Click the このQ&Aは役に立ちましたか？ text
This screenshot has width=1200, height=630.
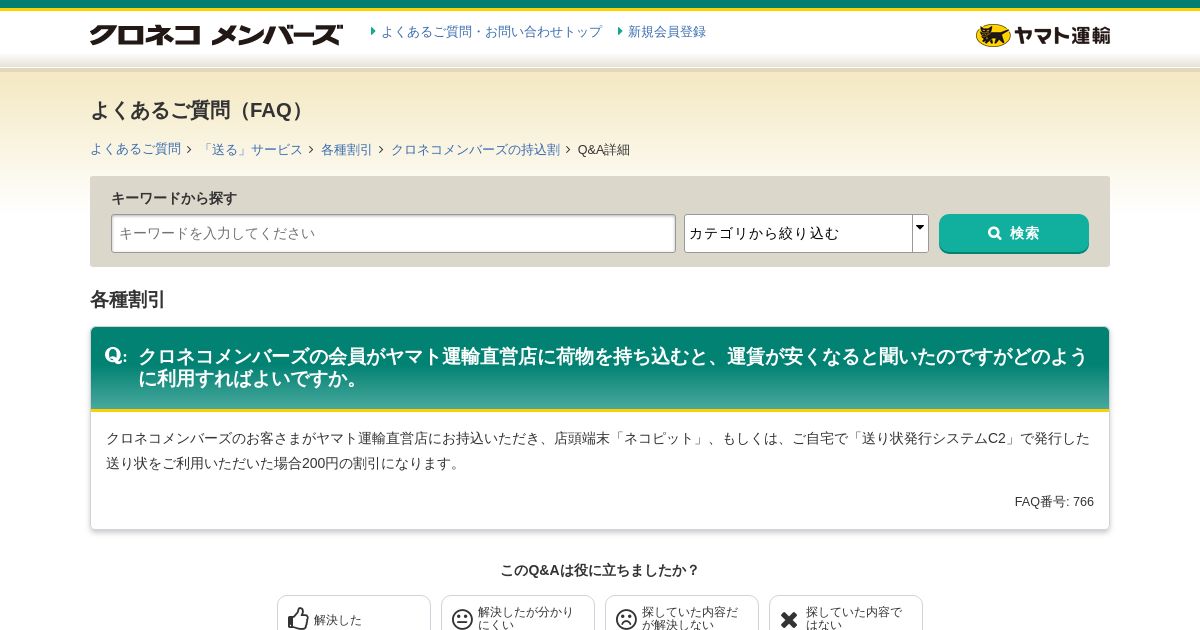[x=600, y=570]
